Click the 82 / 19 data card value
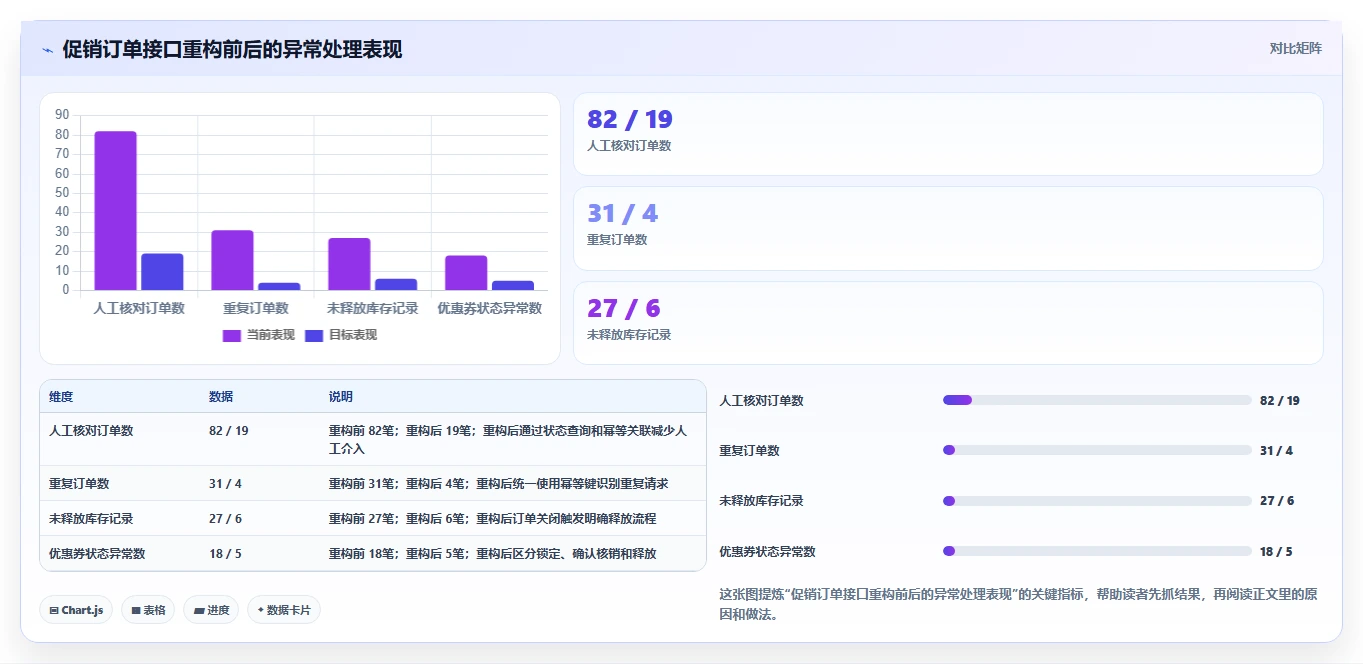Screen dimensions: 1363x664 pyautogui.click(x=630, y=120)
